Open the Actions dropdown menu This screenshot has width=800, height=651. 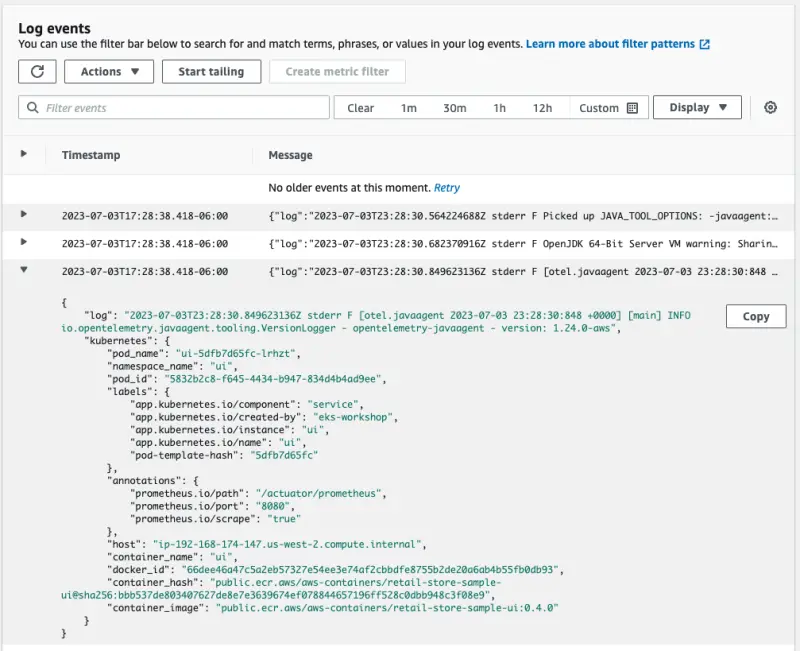(x=109, y=71)
